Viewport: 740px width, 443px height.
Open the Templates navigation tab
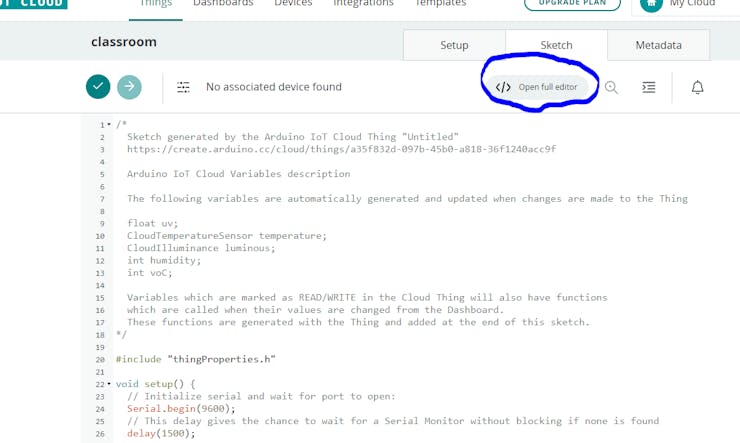pyautogui.click(x=441, y=4)
